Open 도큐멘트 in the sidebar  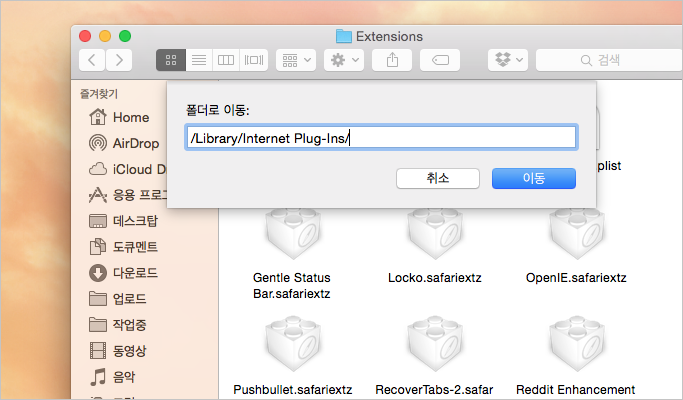pos(123,247)
